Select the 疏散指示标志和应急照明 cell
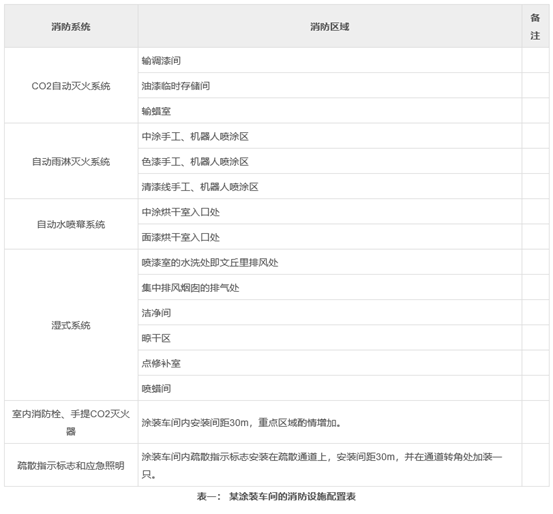Image resolution: width=553 pixels, height=514 pixels. click(71, 465)
